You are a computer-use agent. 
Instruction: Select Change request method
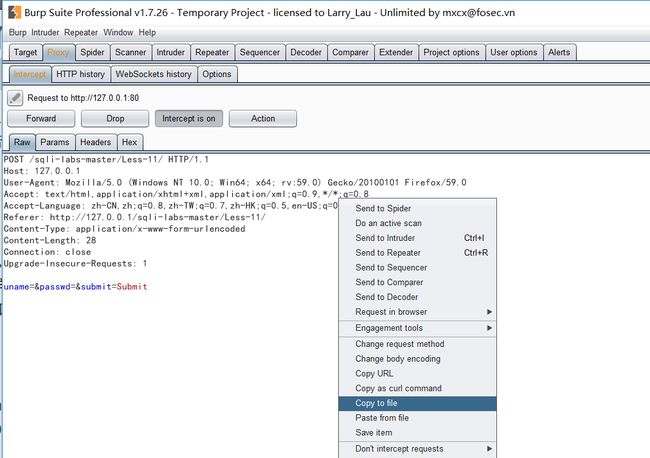417,344
